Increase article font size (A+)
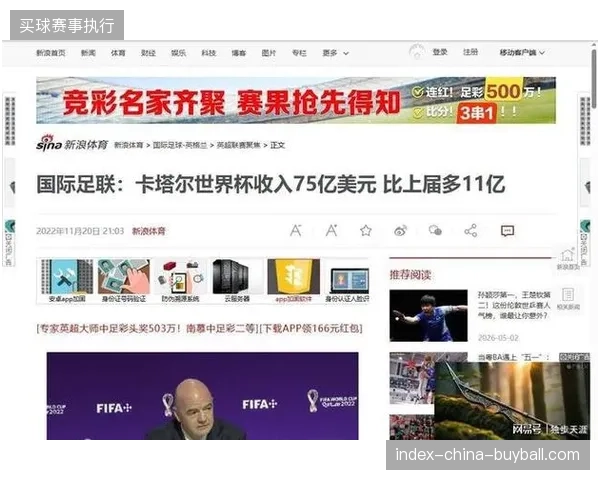The height and width of the screenshot is (480, 600). [331, 230]
